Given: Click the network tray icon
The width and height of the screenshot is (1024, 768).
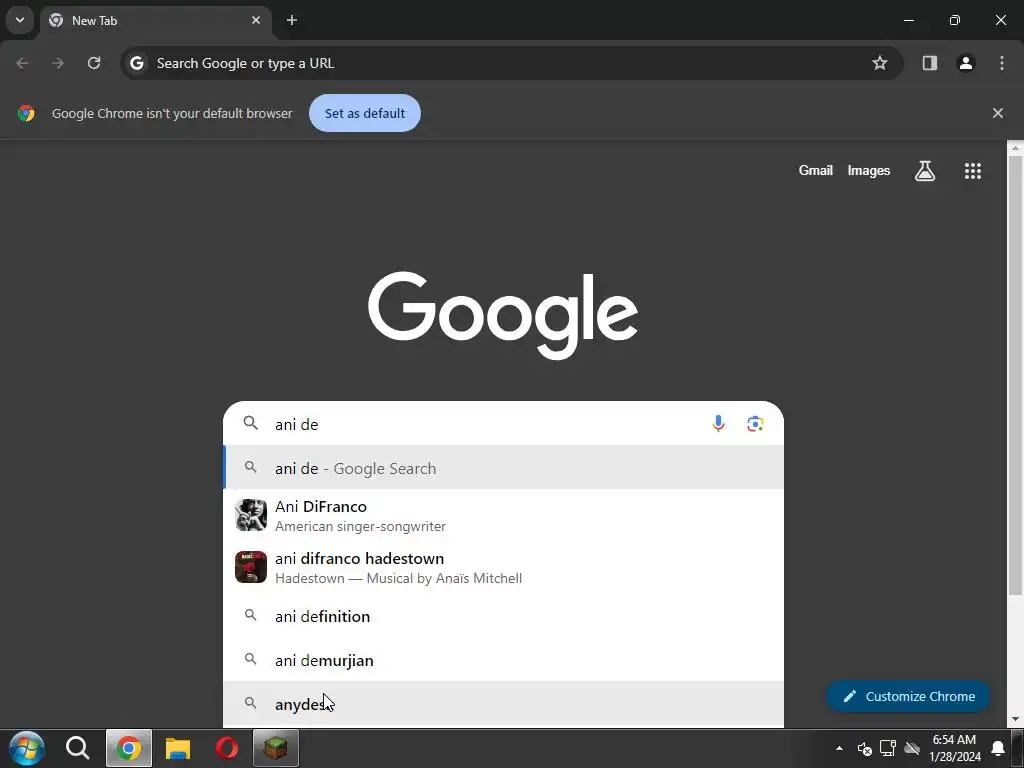Looking at the screenshot, I should click(888, 748).
